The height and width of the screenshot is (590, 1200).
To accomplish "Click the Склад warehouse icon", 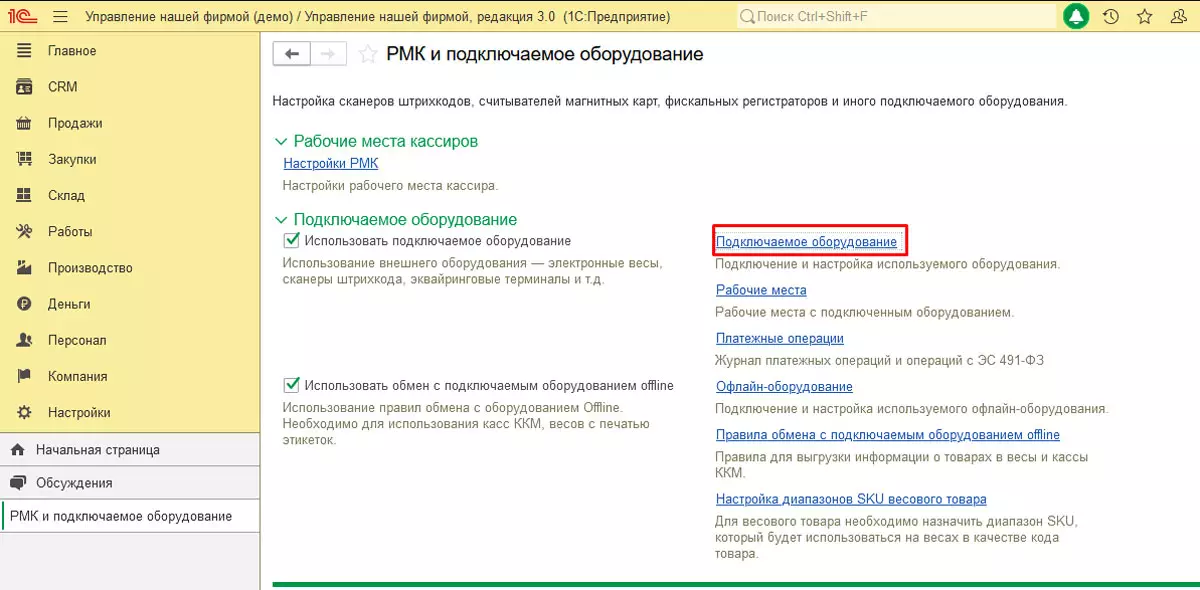I will [x=25, y=195].
